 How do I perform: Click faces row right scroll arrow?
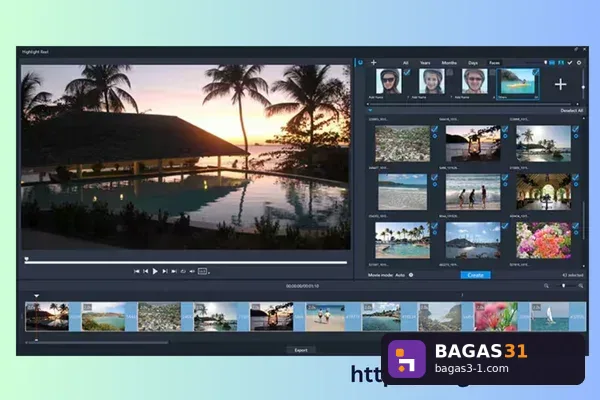click(x=577, y=104)
